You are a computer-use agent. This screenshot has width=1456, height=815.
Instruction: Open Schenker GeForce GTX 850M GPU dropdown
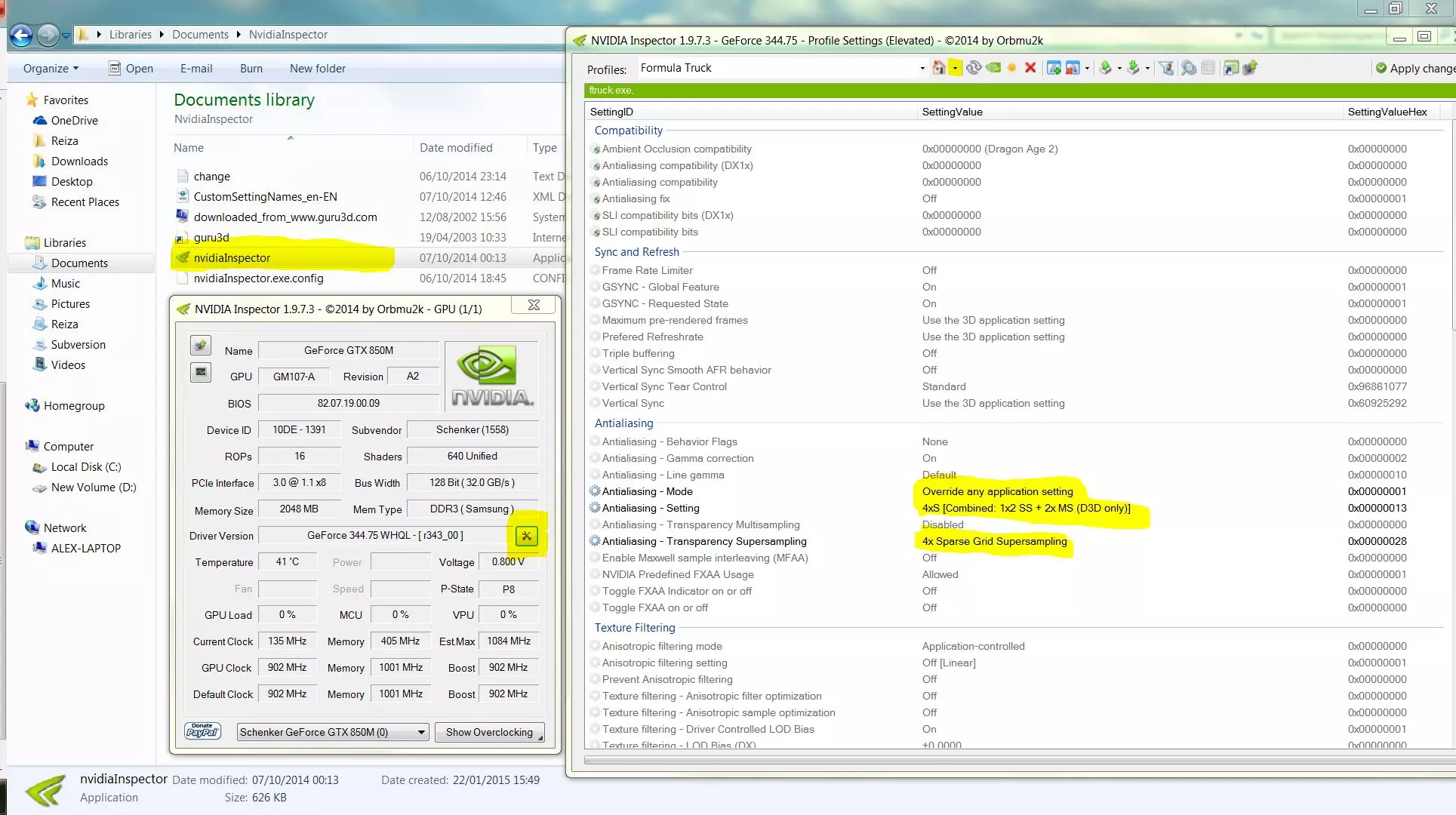click(421, 732)
